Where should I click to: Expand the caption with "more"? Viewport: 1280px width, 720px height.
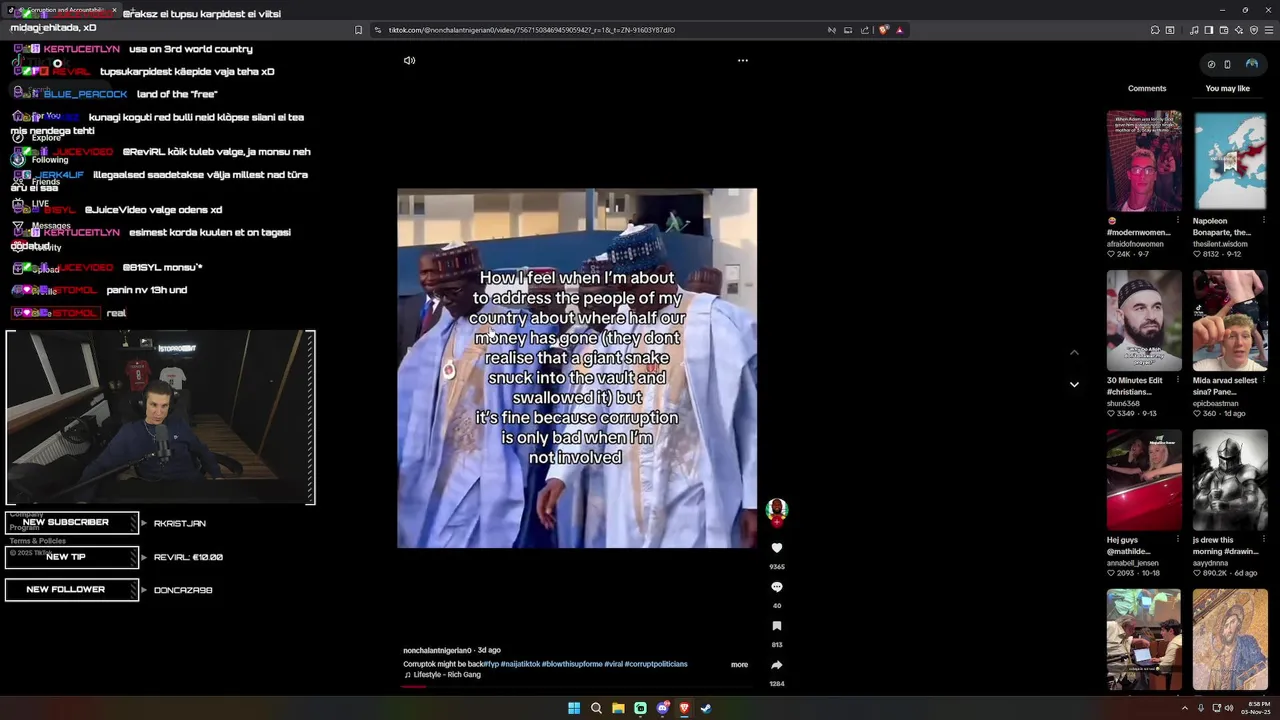click(739, 664)
